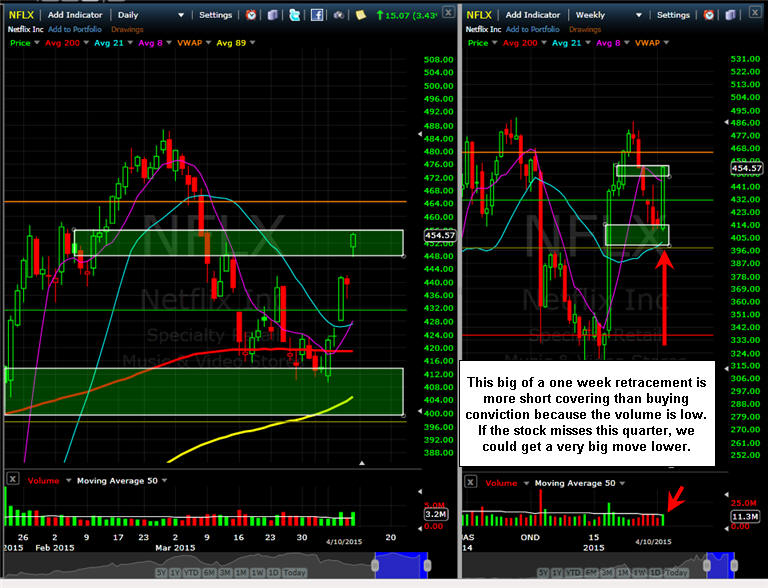Image resolution: width=768 pixels, height=588 pixels.
Task: Click the binoculars icon in Daily chart toolbar
Action: click(338, 15)
